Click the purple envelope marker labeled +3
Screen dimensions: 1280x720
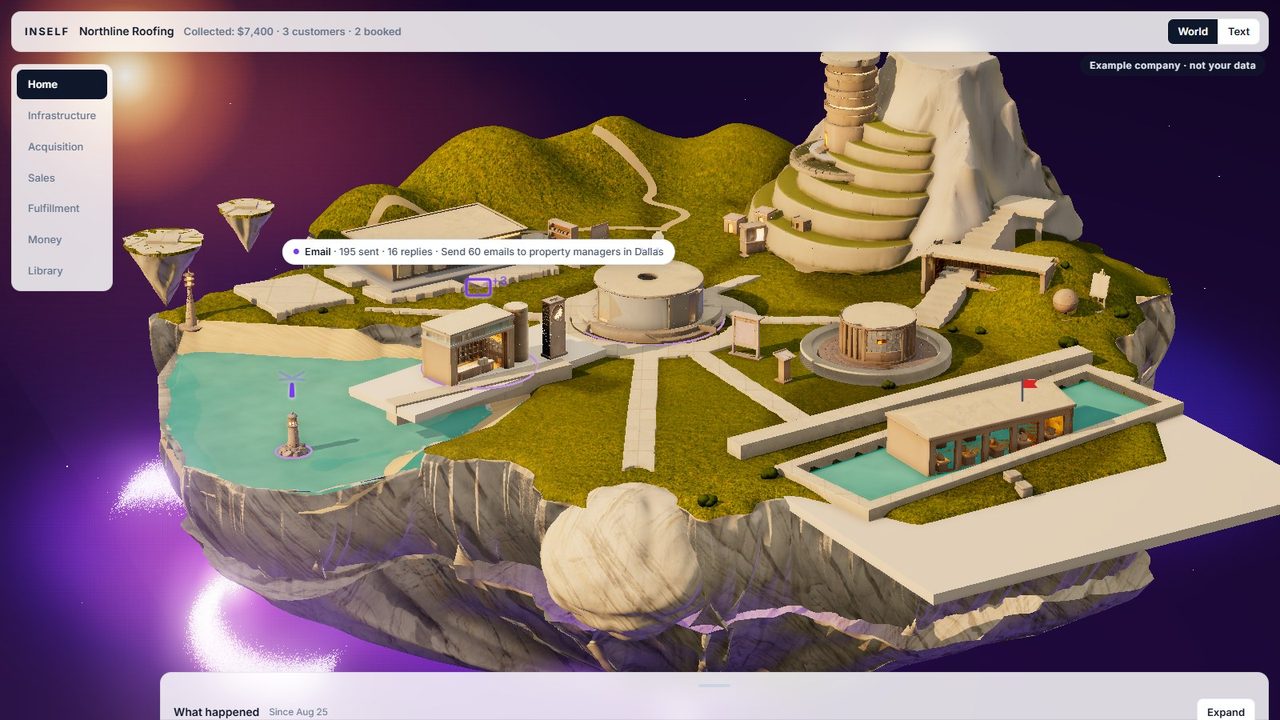480,287
